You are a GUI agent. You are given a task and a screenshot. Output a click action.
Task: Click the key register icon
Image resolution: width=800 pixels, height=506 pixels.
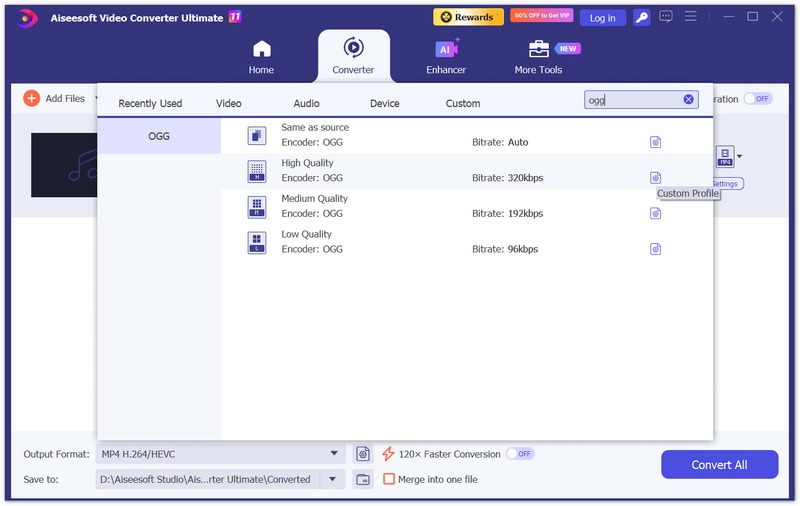tap(641, 18)
